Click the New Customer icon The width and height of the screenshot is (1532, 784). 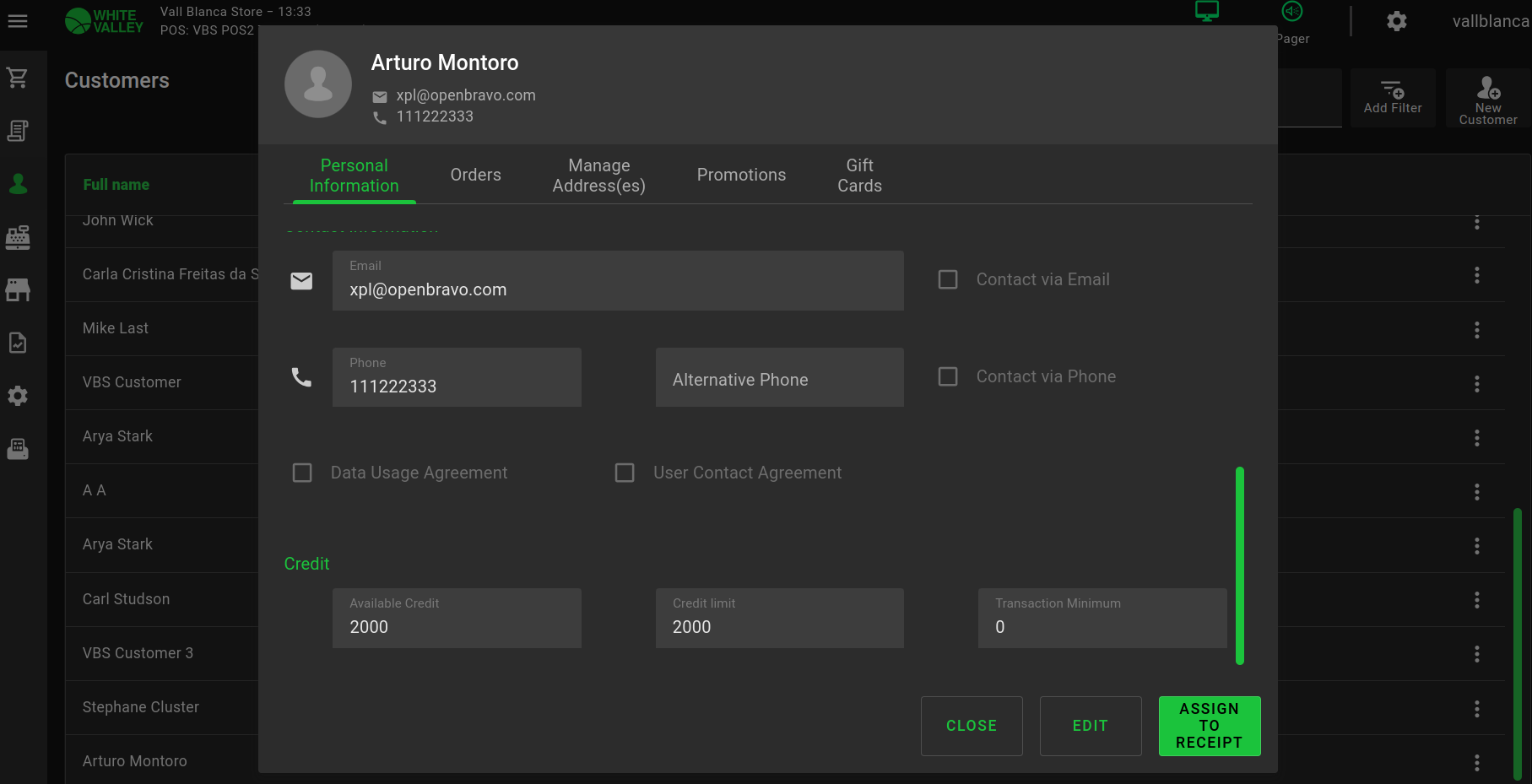point(1488,99)
